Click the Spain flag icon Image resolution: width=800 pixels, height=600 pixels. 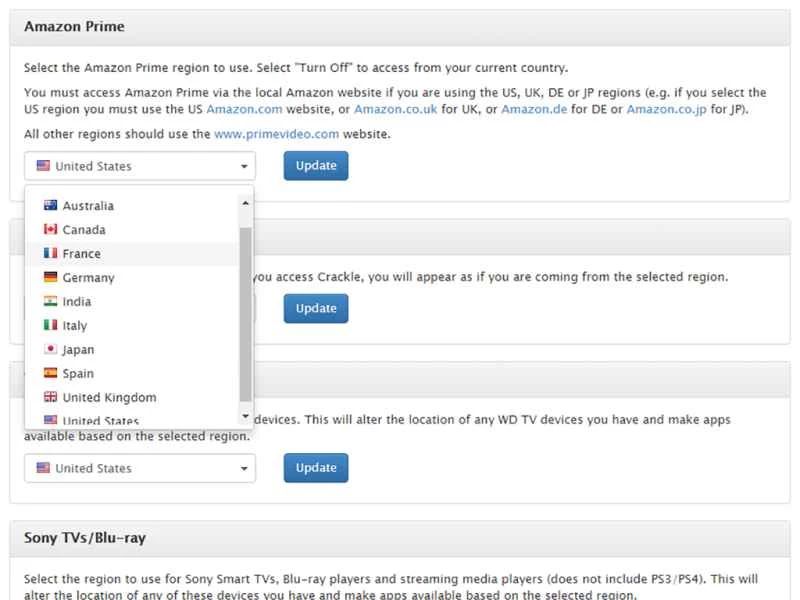50,374
